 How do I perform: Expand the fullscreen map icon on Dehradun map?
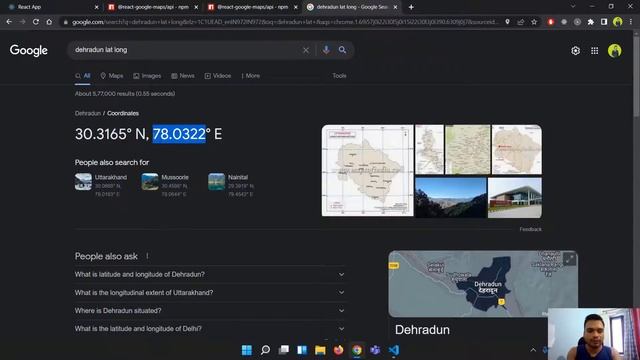(x=569, y=259)
